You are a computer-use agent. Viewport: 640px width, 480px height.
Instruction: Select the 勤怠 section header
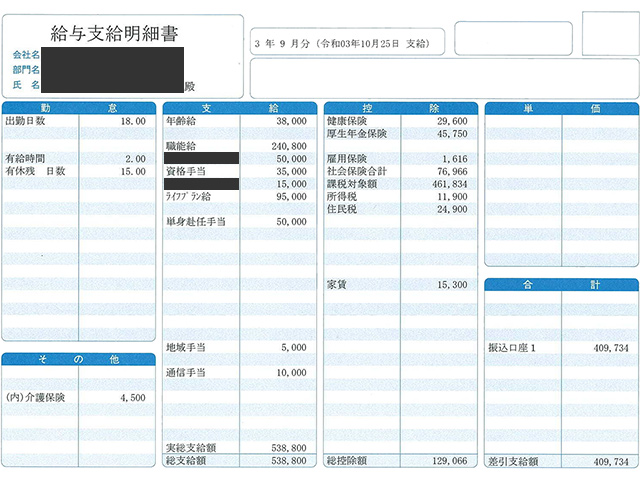point(79,107)
